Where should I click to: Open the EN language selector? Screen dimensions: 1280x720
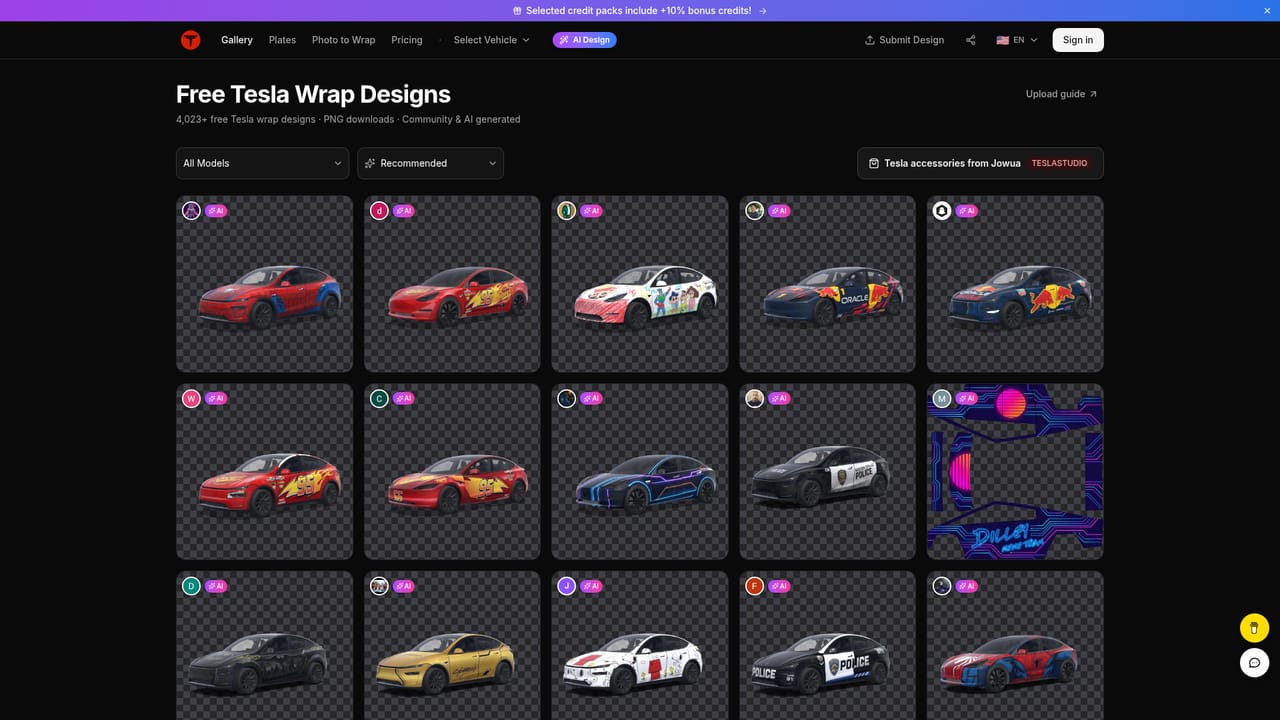tap(1017, 40)
